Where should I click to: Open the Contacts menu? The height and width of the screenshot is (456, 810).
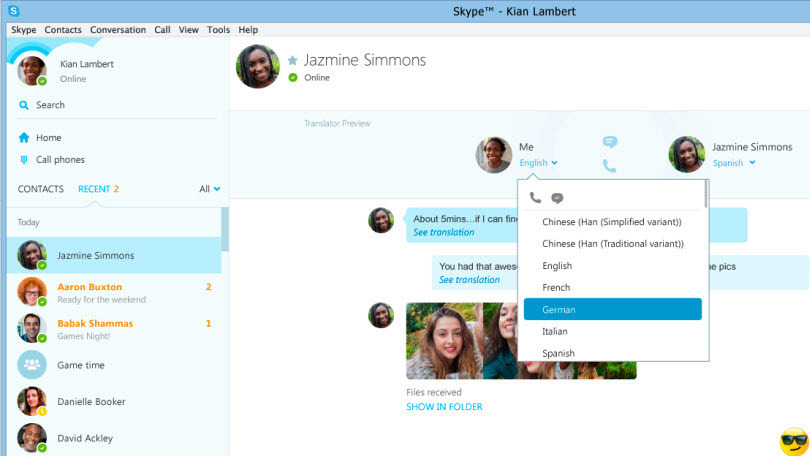63,29
